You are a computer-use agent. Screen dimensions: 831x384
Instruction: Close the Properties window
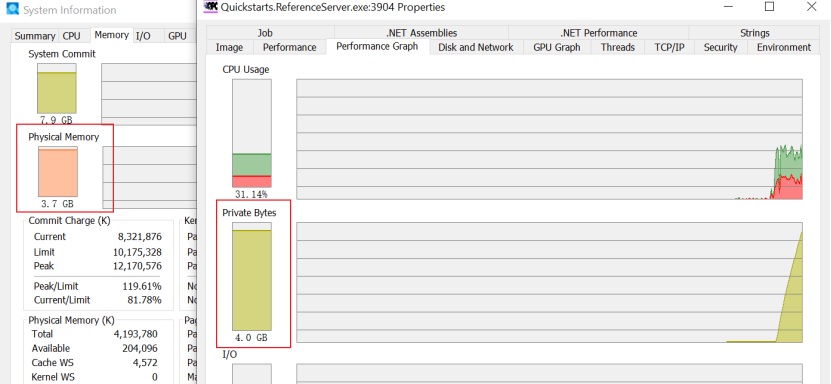[811, 6]
